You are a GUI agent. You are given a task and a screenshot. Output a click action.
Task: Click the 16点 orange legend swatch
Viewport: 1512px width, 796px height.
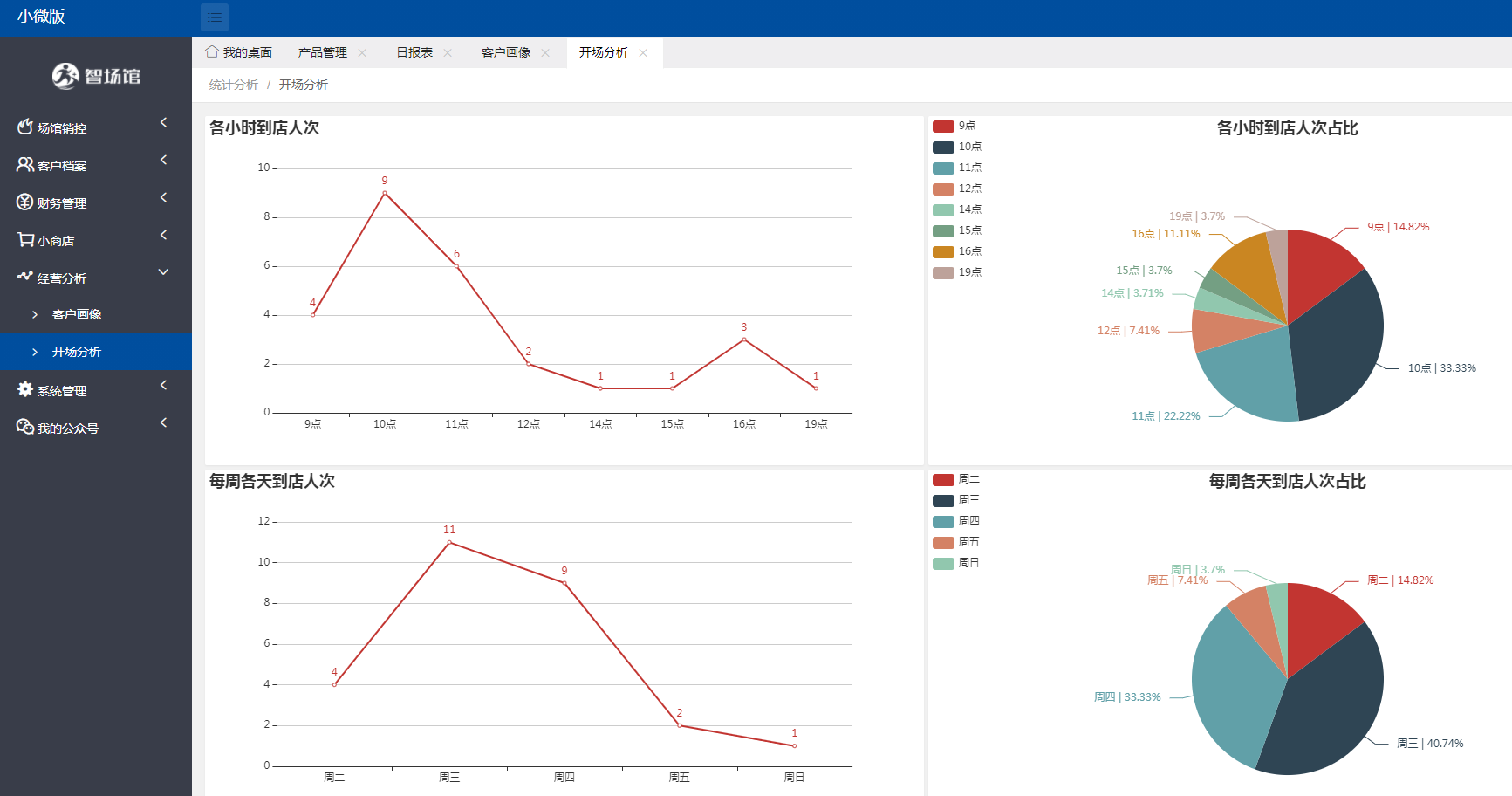coord(943,252)
